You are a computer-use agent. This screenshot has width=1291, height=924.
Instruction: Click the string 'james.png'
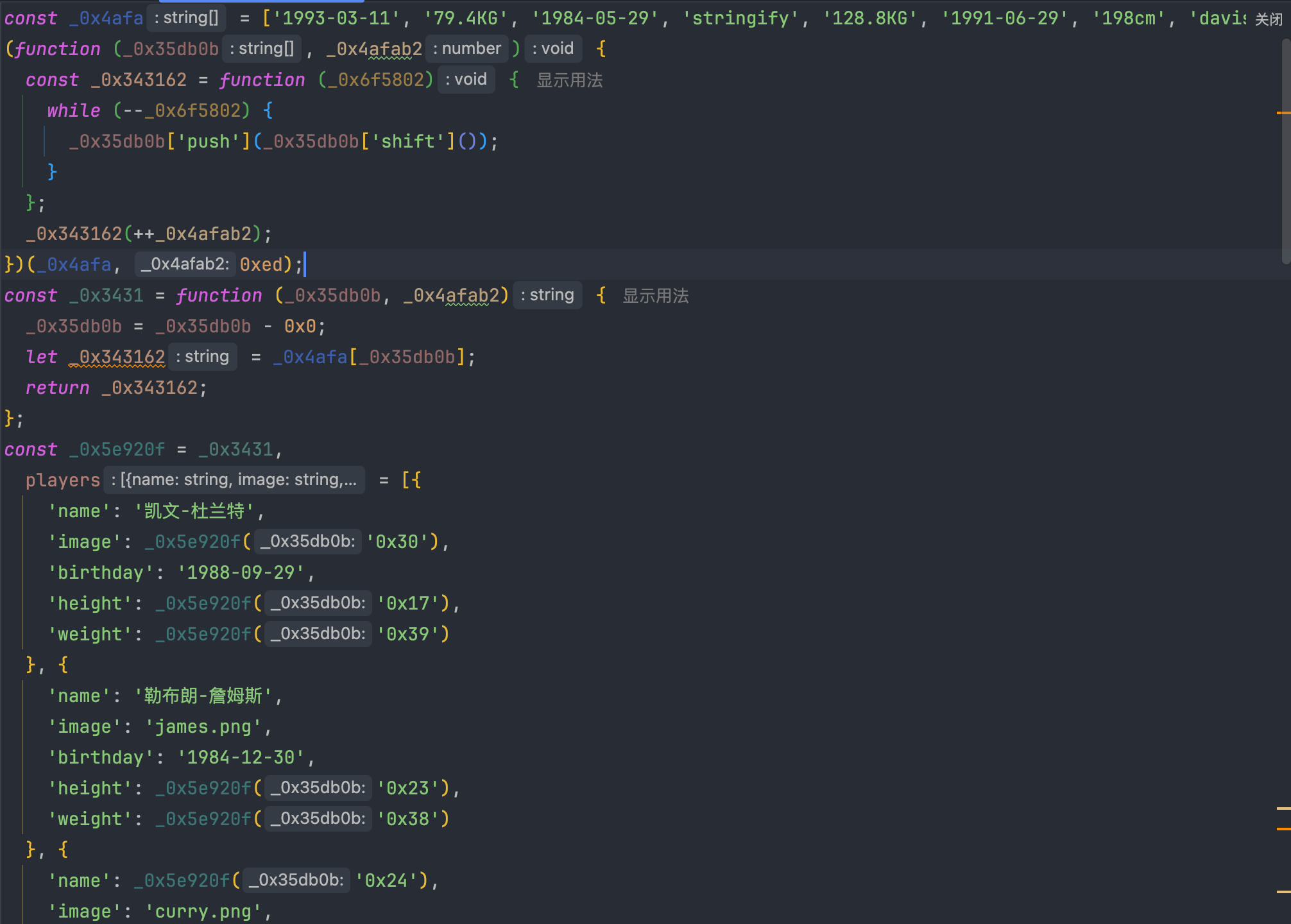(203, 727)
